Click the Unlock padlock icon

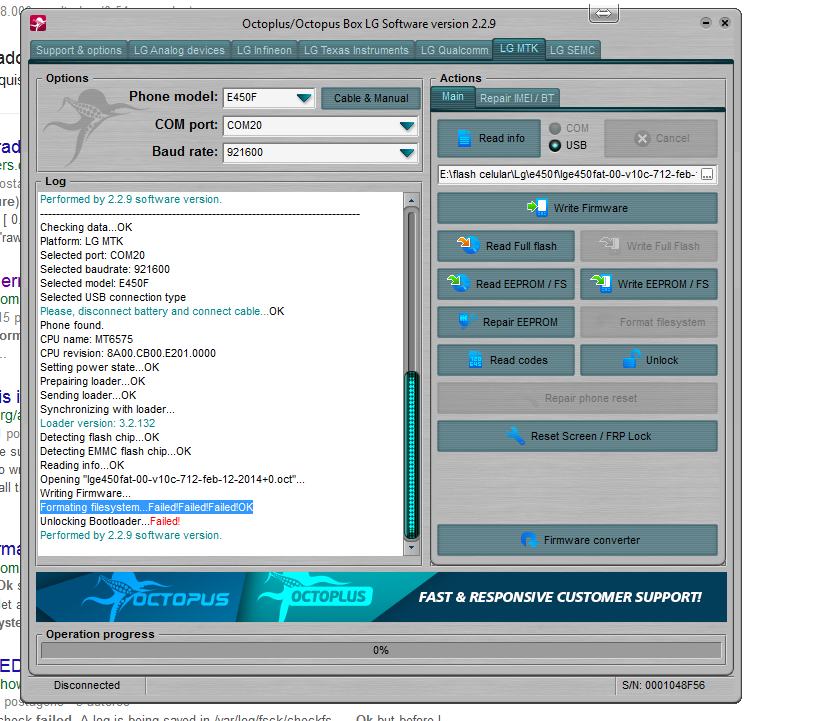point(632,359)
